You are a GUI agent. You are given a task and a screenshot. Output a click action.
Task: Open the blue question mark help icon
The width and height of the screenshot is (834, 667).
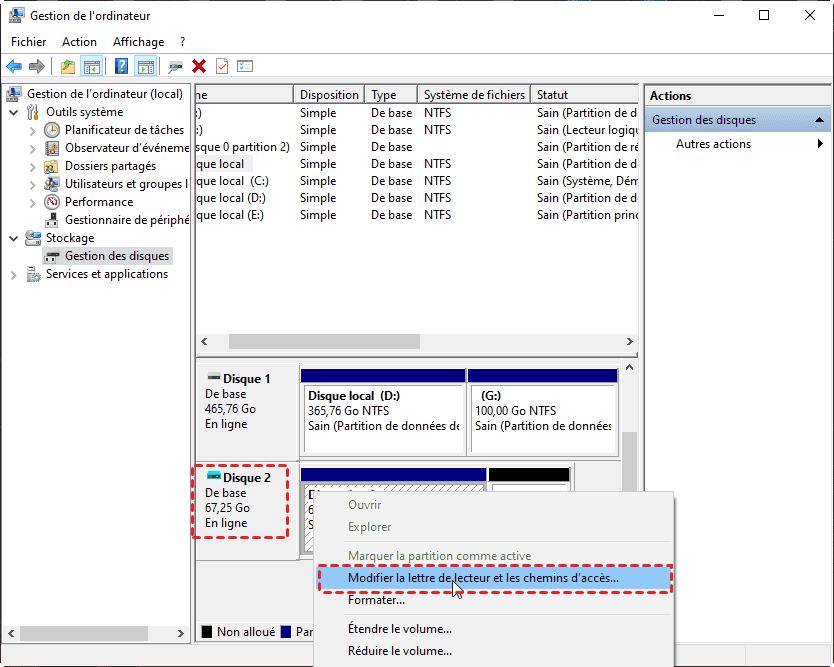point(121,67)
